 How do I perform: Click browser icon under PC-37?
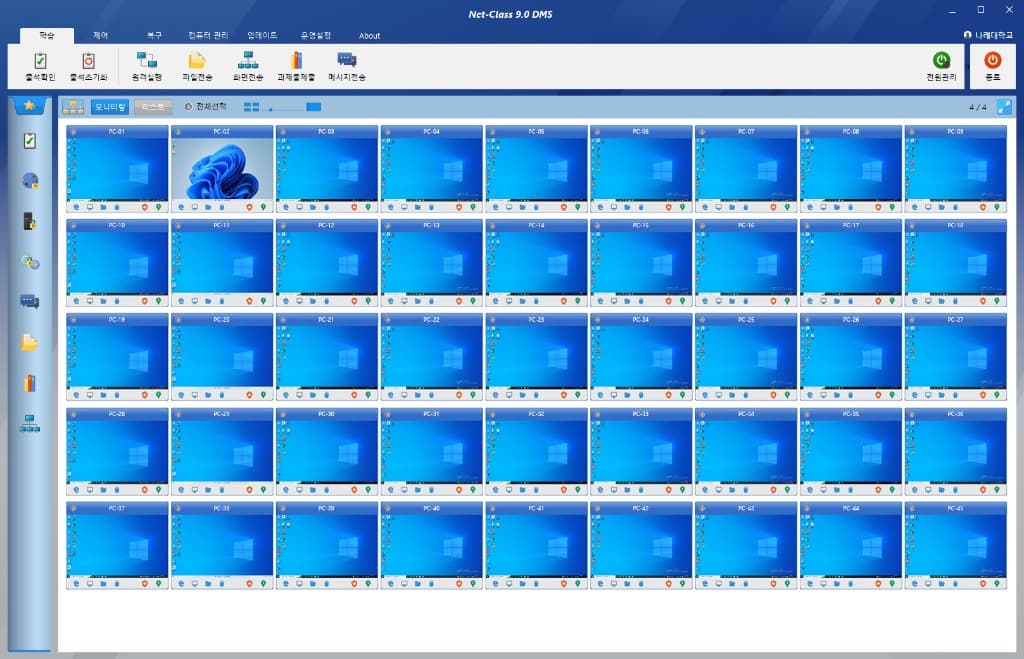(76, 584)
